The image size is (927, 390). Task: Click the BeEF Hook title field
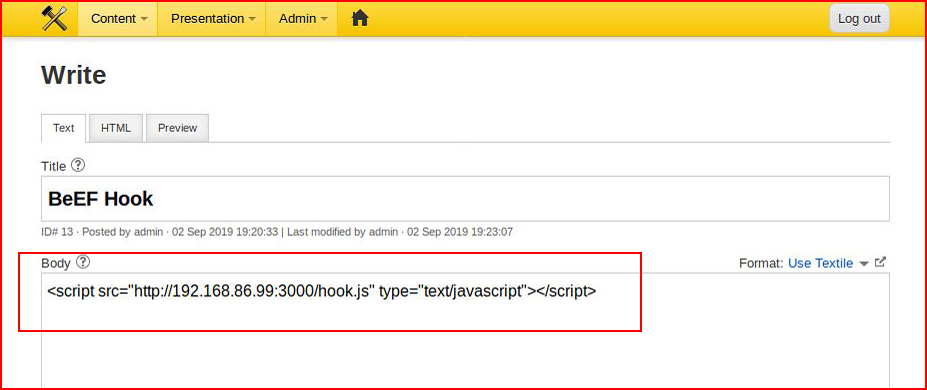pyautogui.click(x=465, y=199)
